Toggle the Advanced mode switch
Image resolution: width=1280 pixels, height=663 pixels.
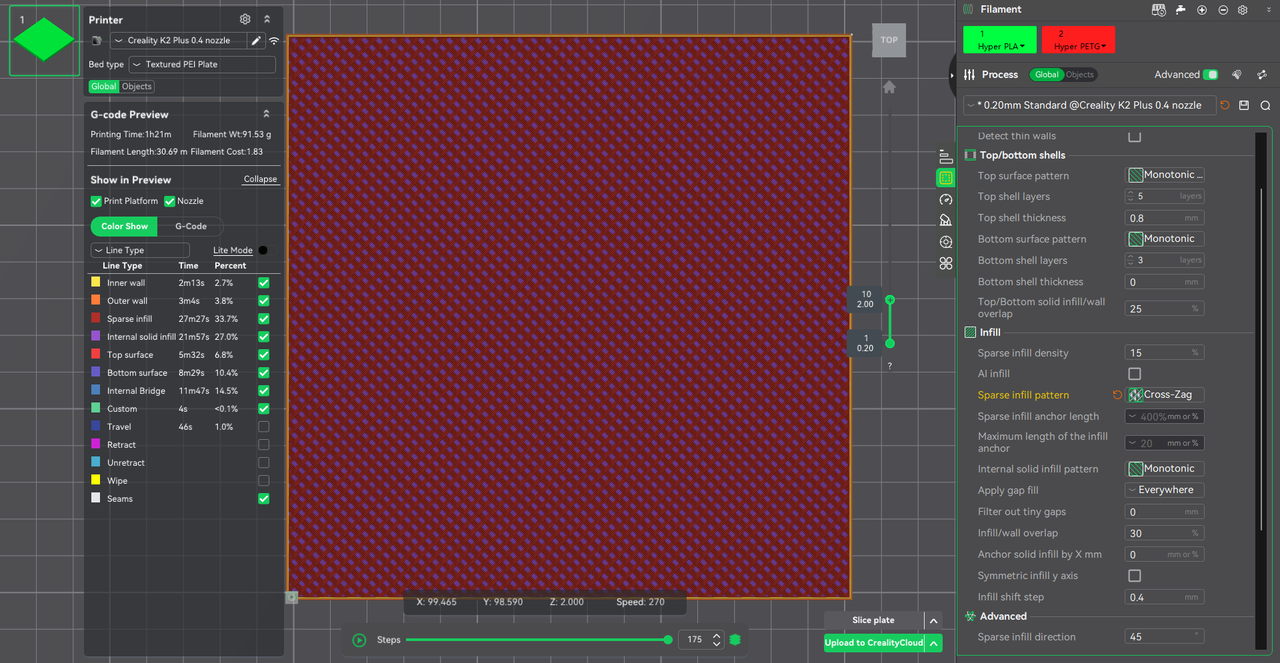pyautogui.click(x=1211, y=75)
